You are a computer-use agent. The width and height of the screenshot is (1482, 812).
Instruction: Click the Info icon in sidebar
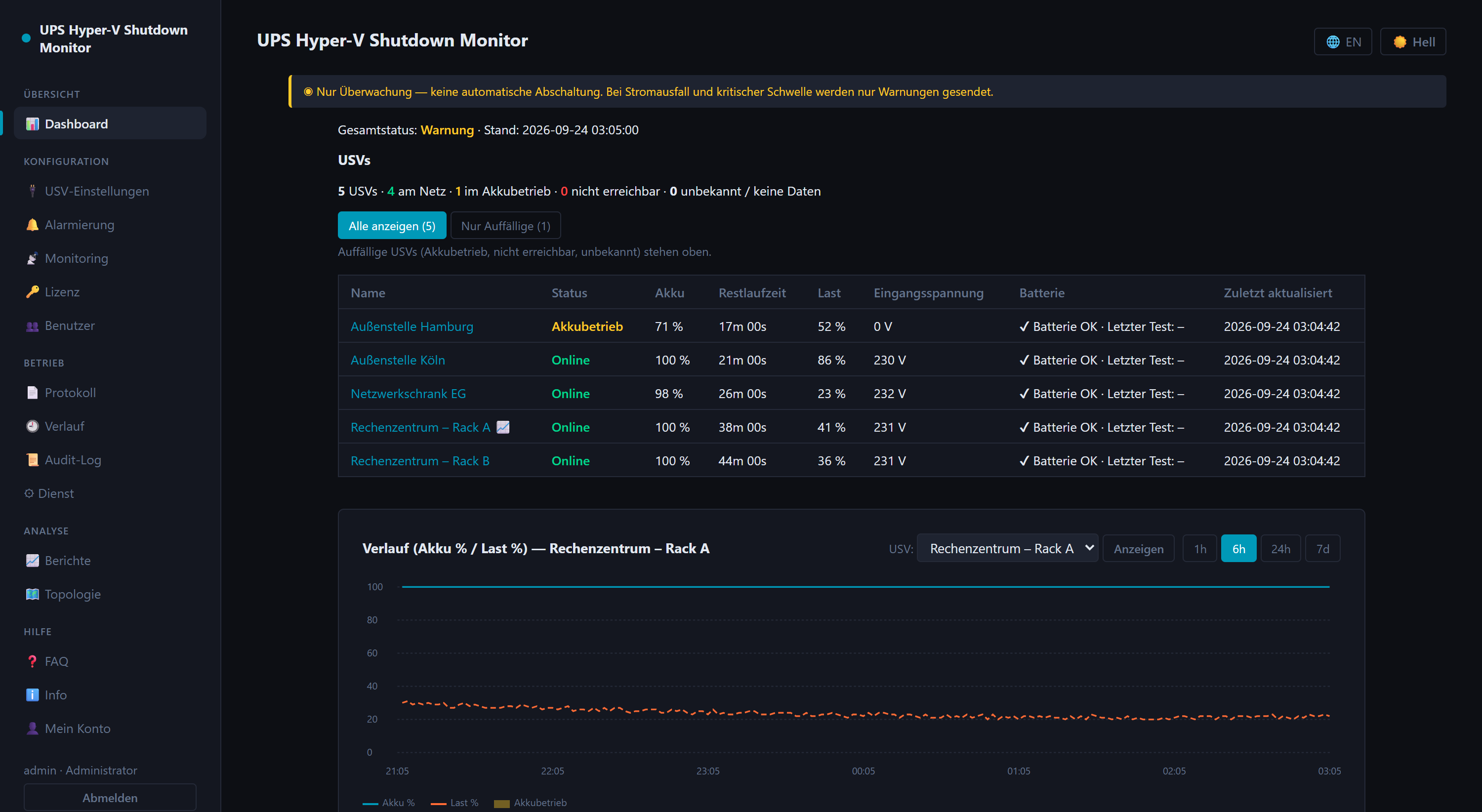click(x=32, y=694)
